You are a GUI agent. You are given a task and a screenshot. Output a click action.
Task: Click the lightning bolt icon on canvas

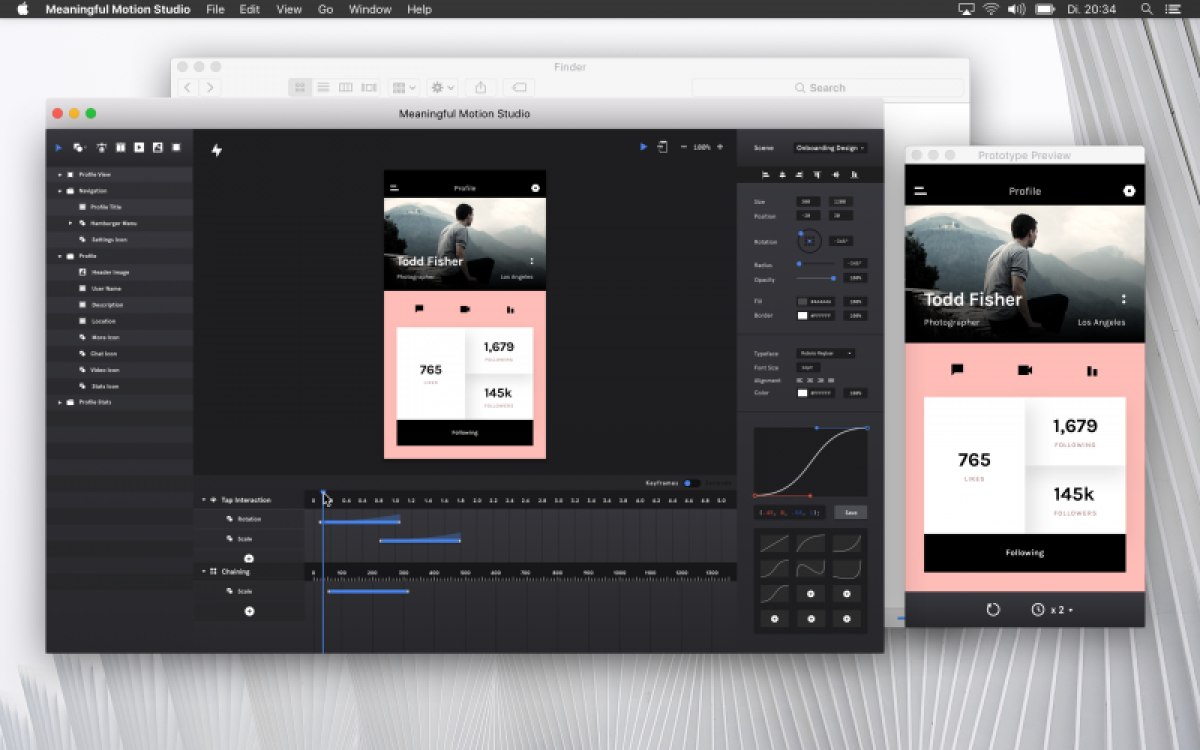(216, 150)
